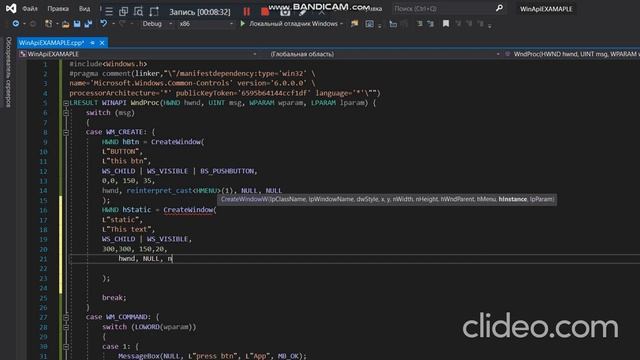640x360 pixels.
Task: Open the Server Explorer side tab
Action: [x=8, y=72]
